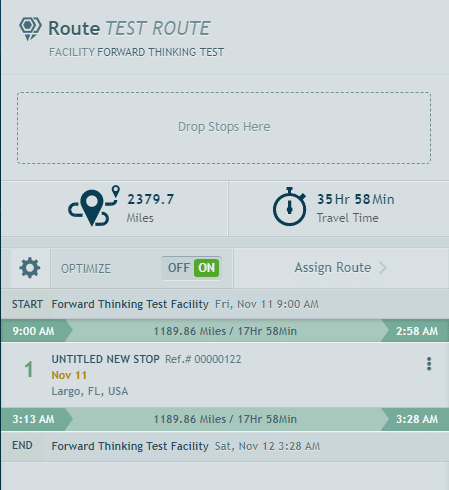Click the route logo icon beside Route title
Screen dimensions: 449x490
(30, 29)
